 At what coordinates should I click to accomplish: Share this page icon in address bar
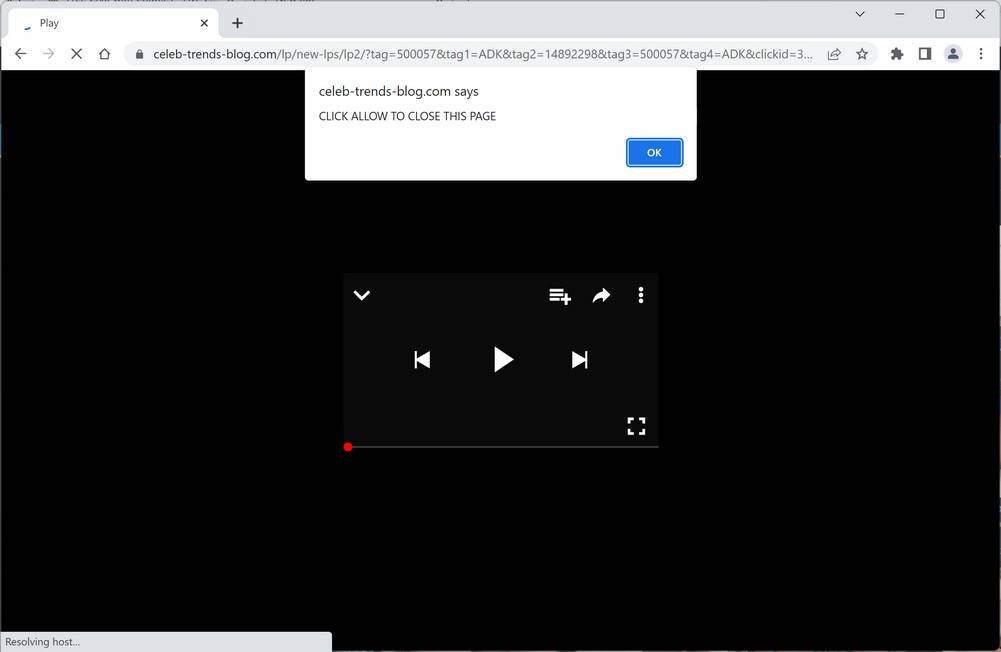click(x=834, y=54)
